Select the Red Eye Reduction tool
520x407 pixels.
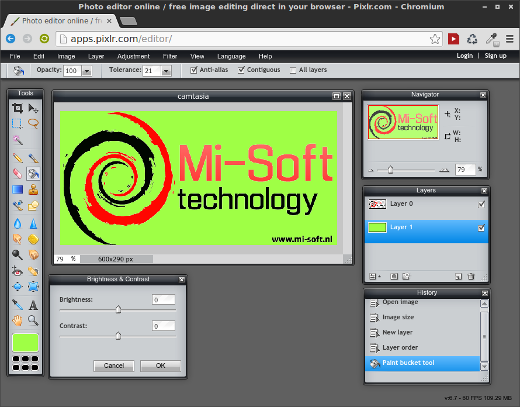click(x=17, y=271)
